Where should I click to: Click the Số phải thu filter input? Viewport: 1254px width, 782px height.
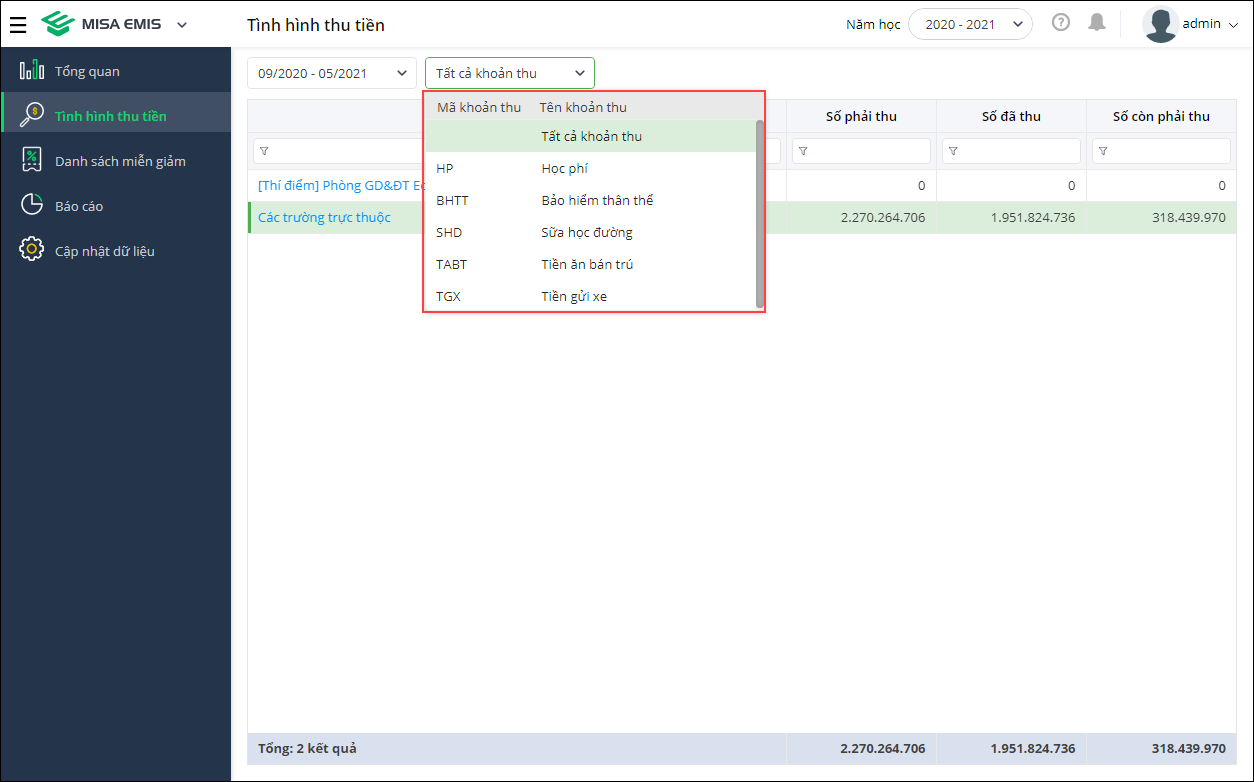pyautogui.click(x=861, y=151)
